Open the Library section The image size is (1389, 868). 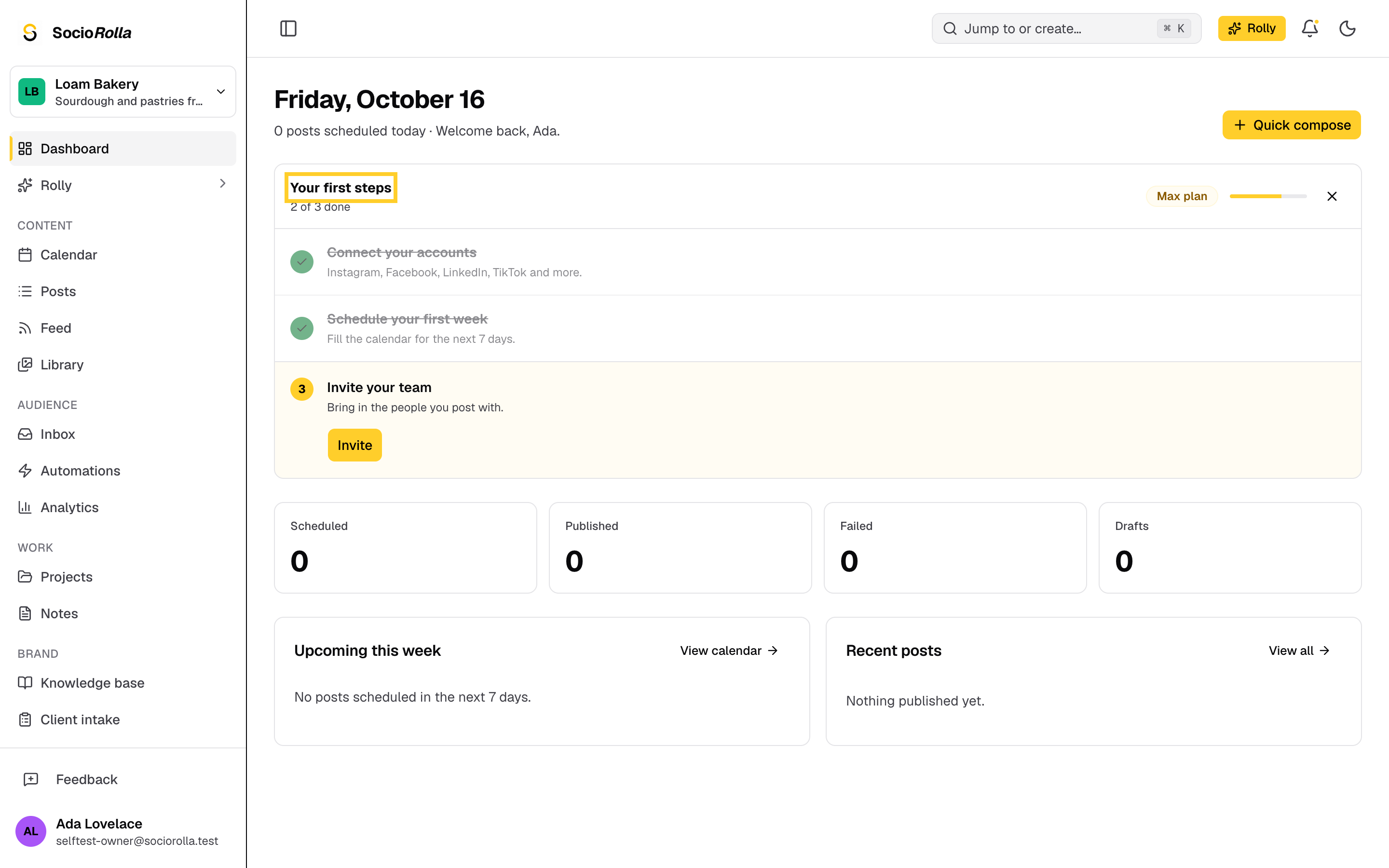[123, 365]
